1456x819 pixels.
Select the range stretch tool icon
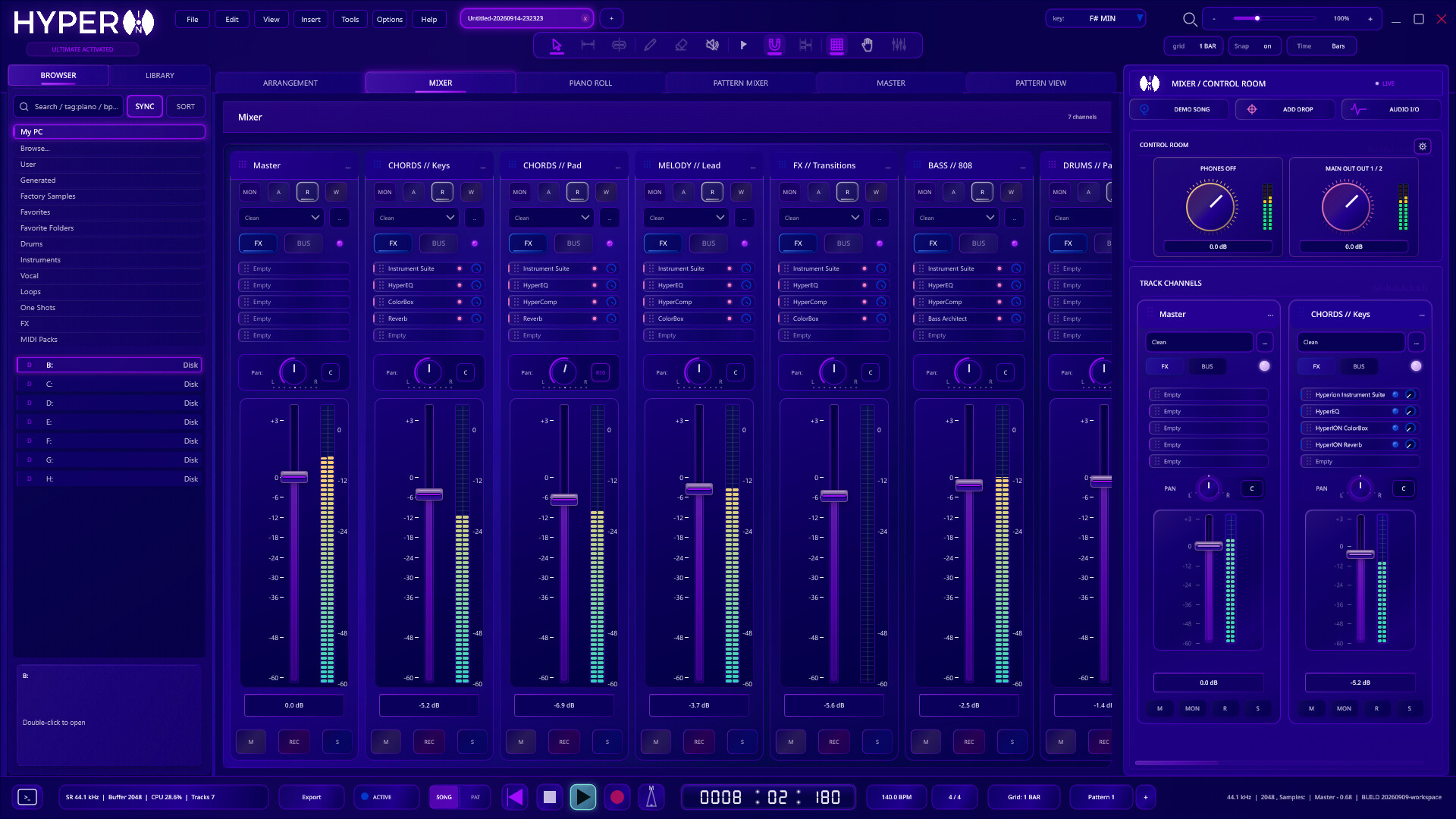(588, 45)
